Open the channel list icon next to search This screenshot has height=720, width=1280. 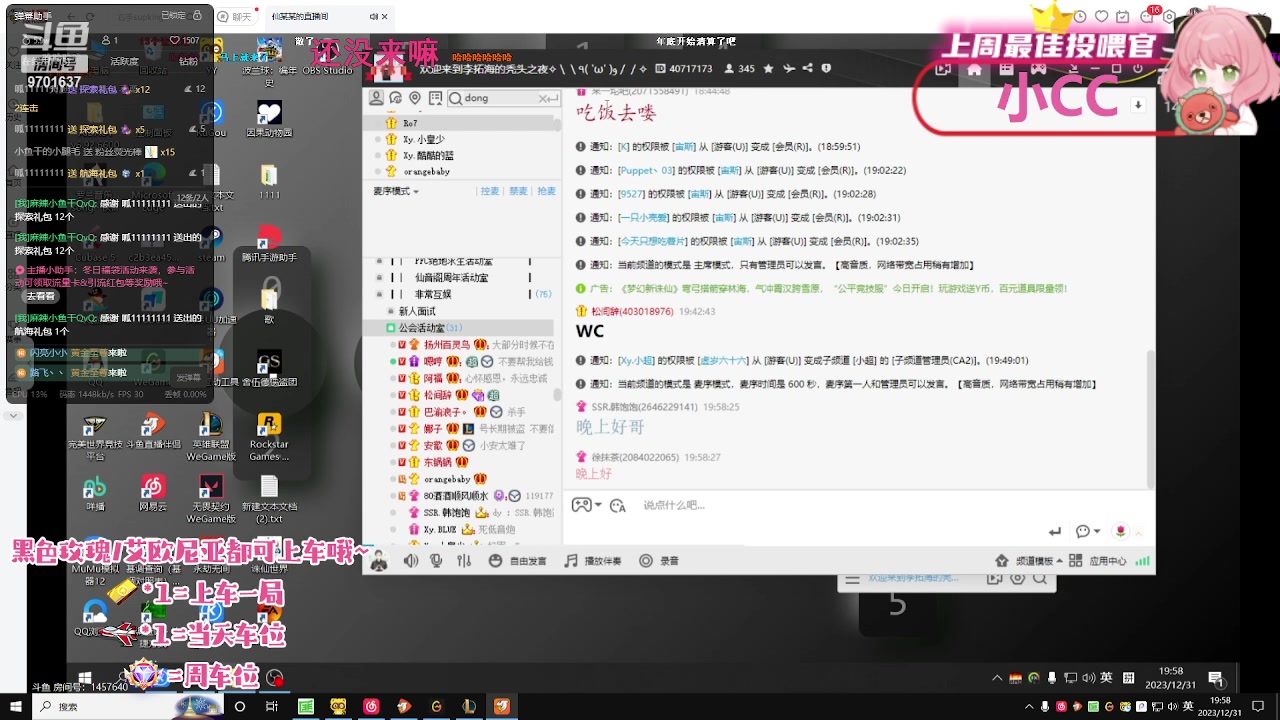pos(434,98)
